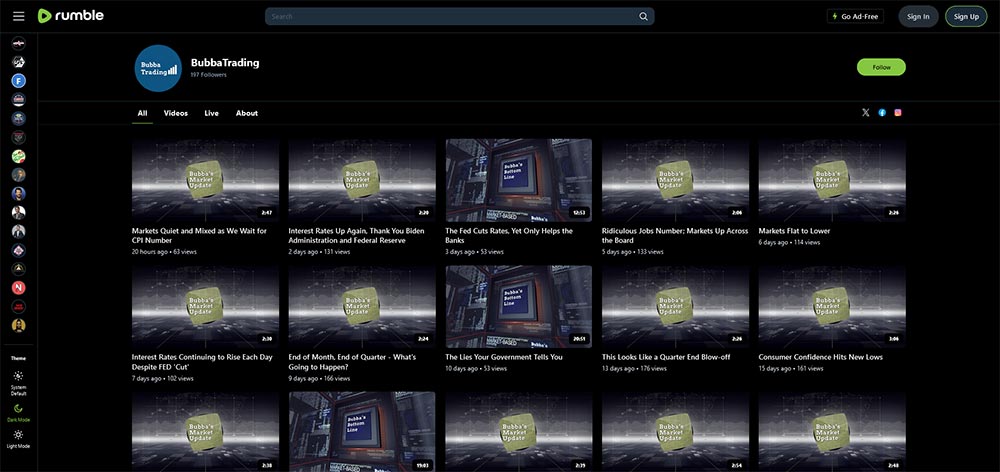
Task: Click title 'End of Month, End of Quarter'
Action: pos(352,362)
